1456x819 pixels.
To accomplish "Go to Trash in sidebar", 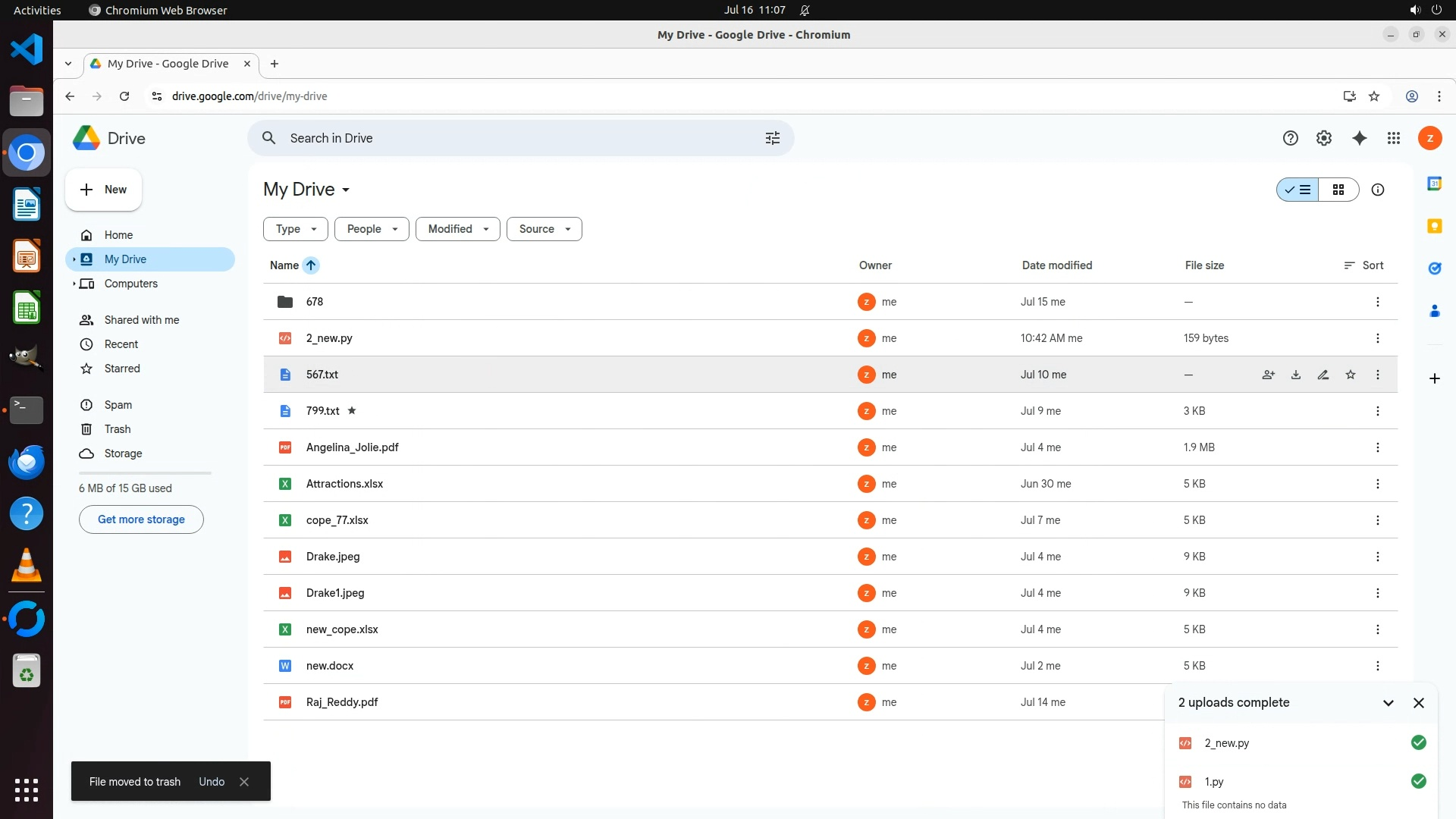I will pos(118,429).
